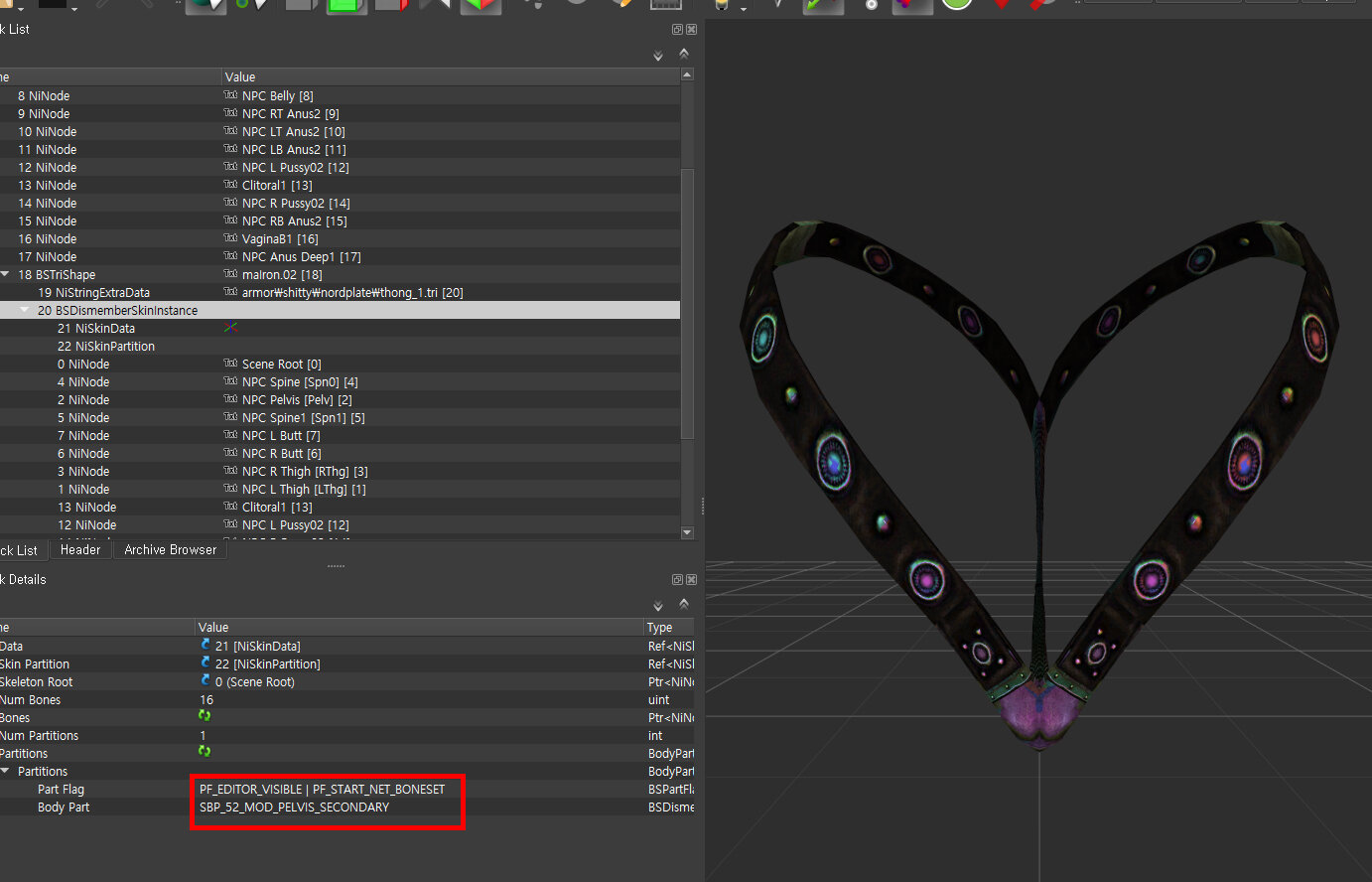1372x882 pixels.
Task: Collapse the Partitions group in Block Details
Action: pos(6,771)
